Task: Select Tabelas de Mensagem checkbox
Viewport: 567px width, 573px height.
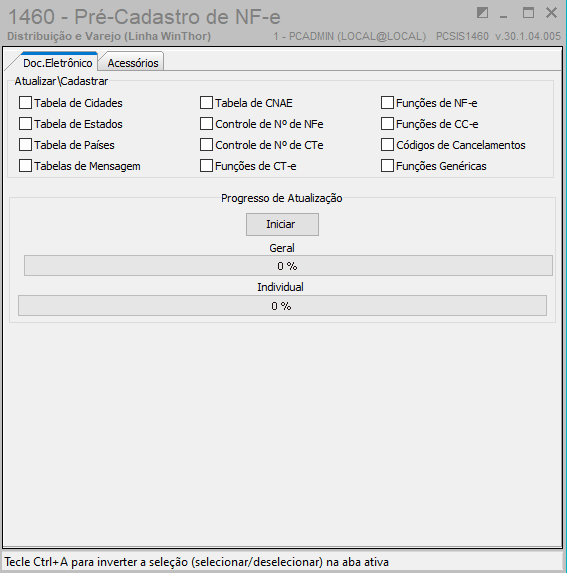Action: tap(25, 166)
